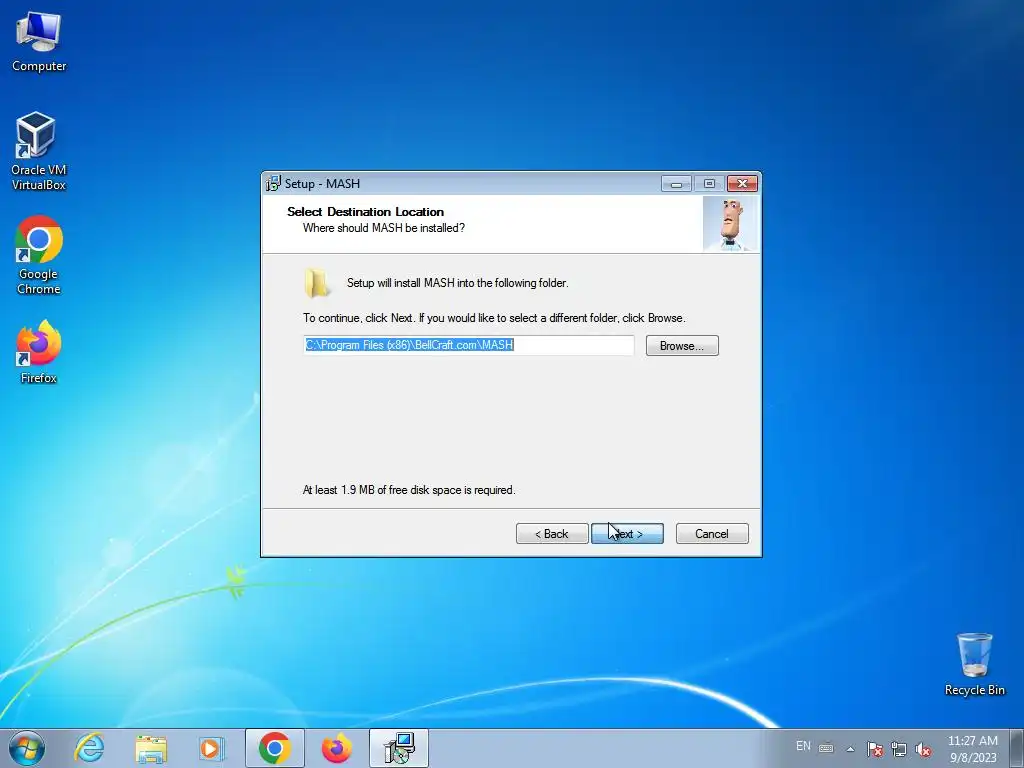Click the Show desktop strip
Viewport: 1024px width, 768px height.
pyautogui.click(x=1017, y=748)
